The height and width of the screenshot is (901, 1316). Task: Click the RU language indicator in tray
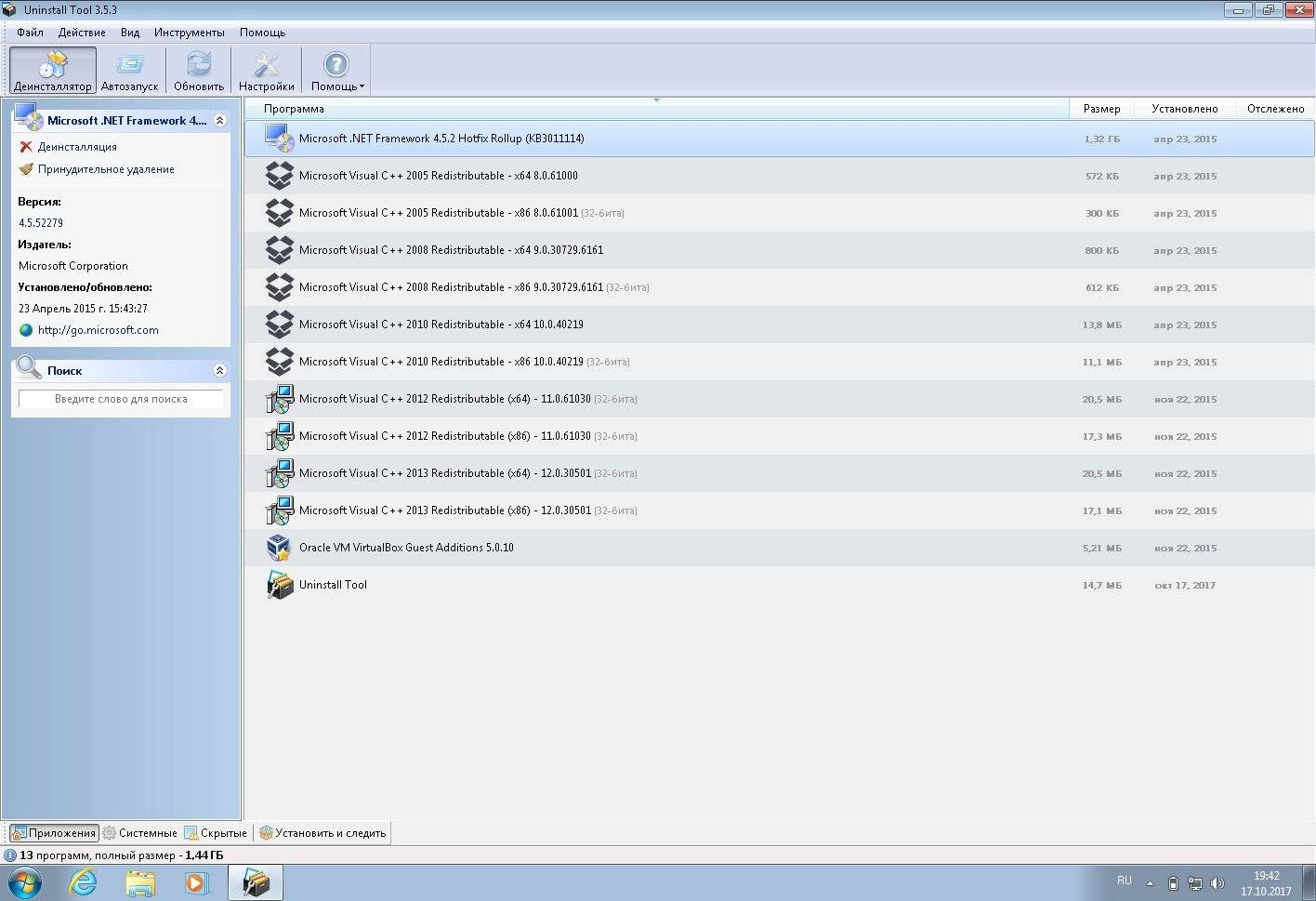pyautogui.click(x=1125, y=881)
